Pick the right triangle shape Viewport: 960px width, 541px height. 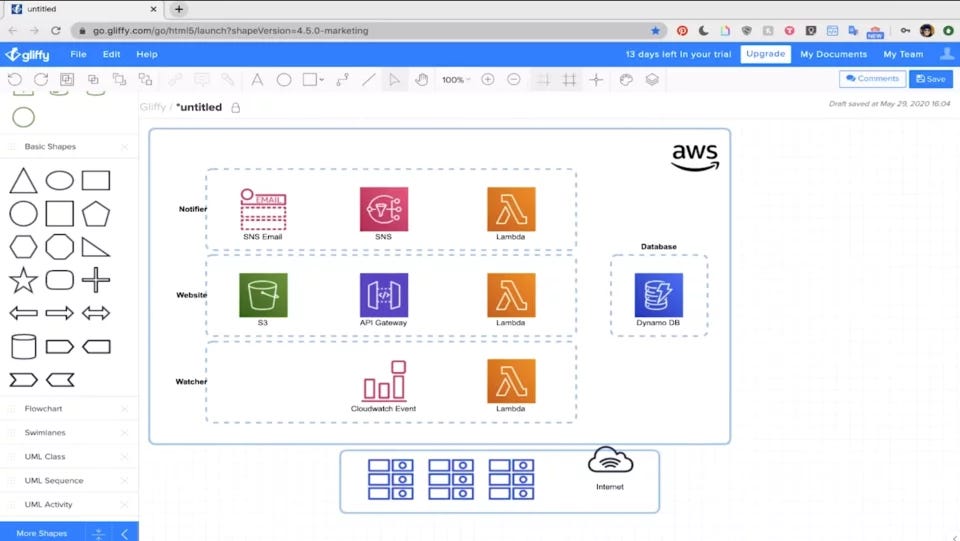(96, 247)
